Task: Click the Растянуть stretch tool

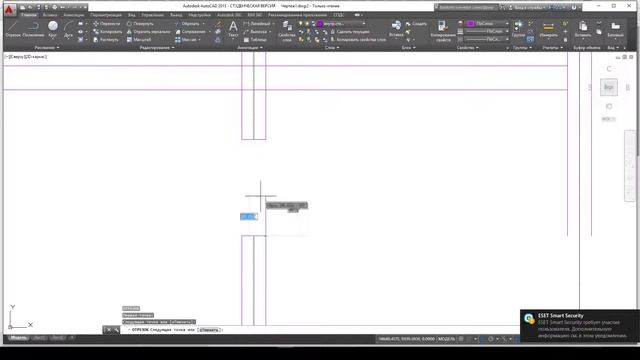Action: [106, 40]
